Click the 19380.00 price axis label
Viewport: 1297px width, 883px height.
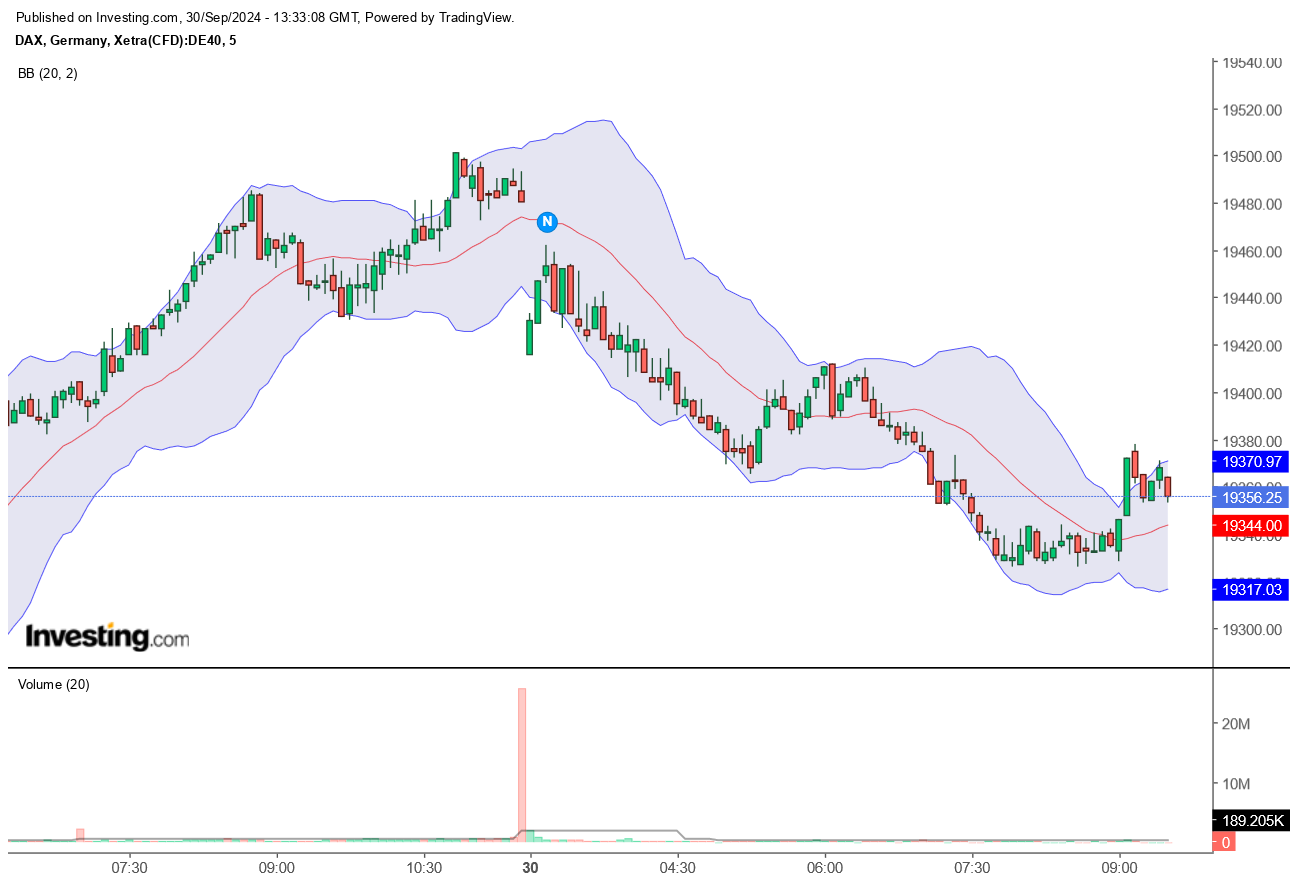(x=1252, y=440)
